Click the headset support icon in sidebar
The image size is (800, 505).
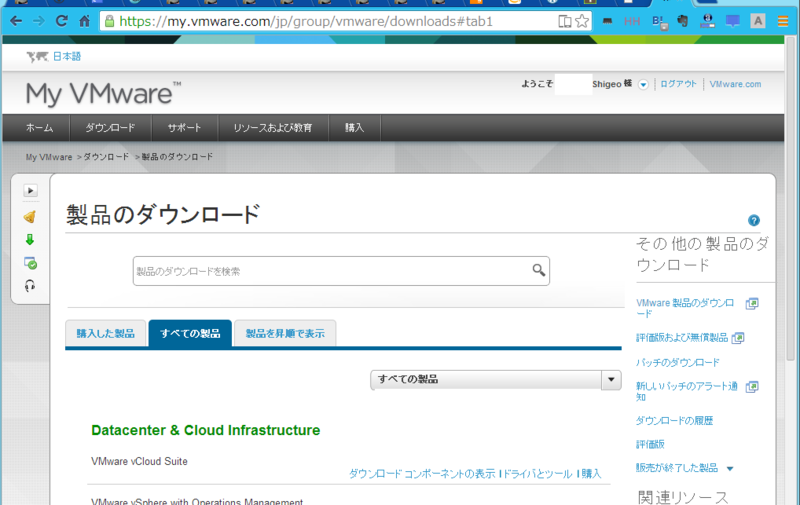coord(30,286)
